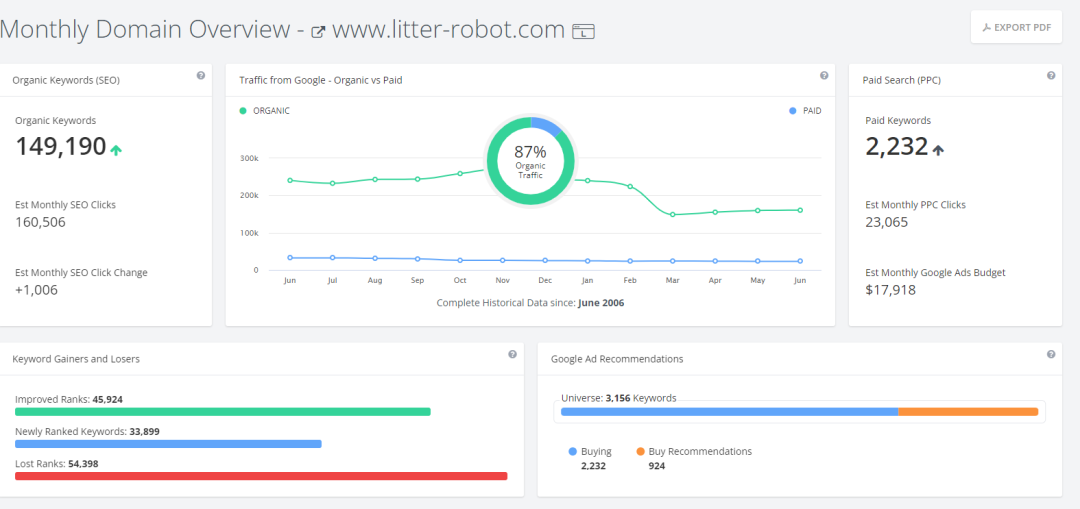This screenshot has height=509, width=1080.
Task: Click the Buy Recommendations label
Action: (x=700, y=452)
